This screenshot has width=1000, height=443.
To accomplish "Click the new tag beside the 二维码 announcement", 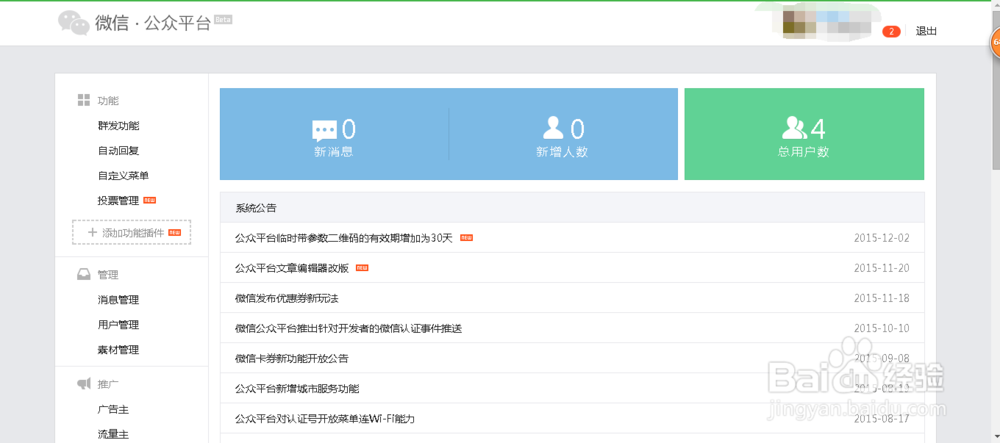I will 466,238.
